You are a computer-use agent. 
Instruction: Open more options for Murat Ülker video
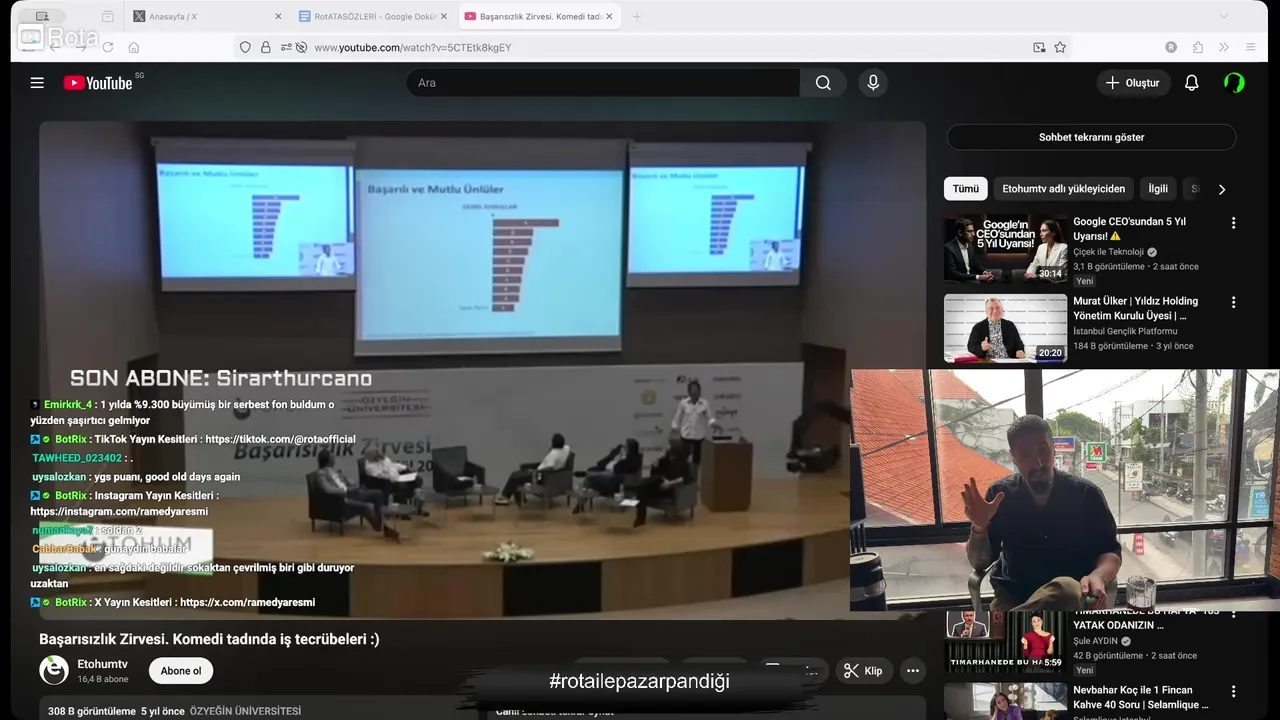1233,302
